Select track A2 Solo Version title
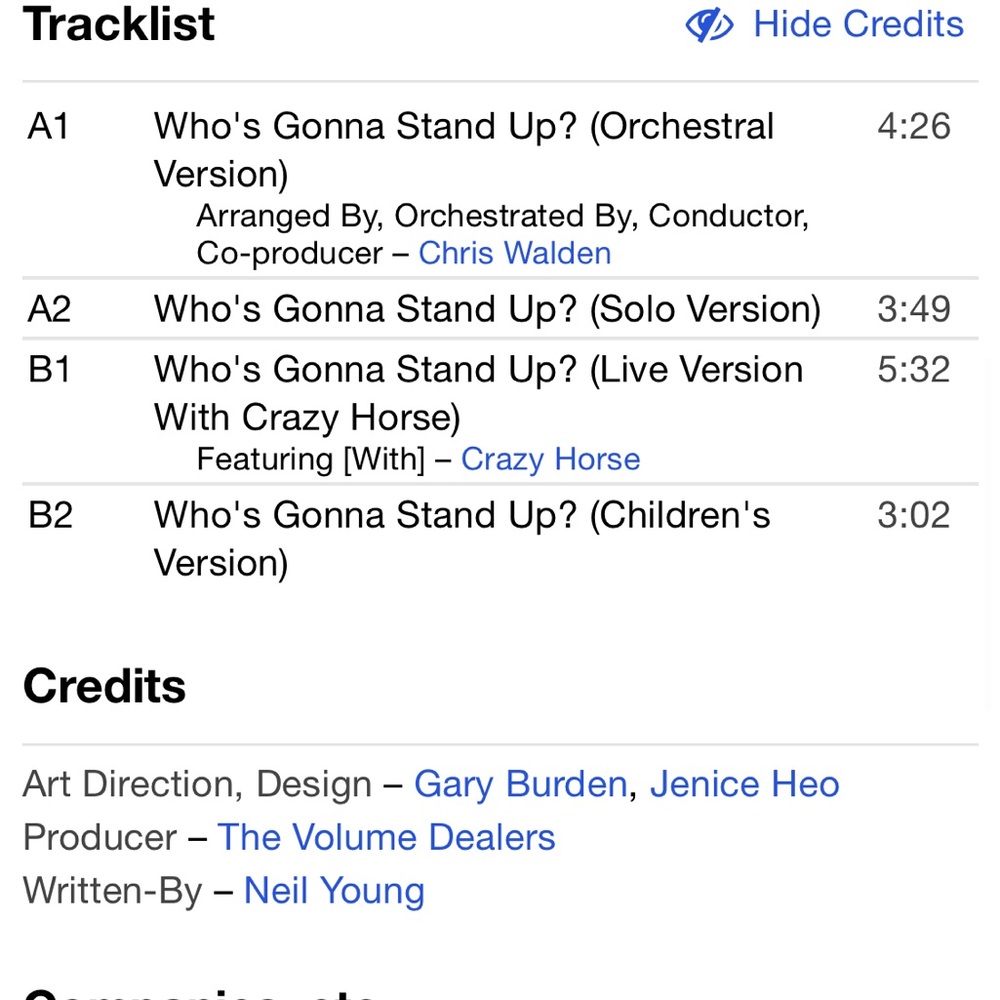Viewport: 1000px width, 1000px height. [x=487, y=309]
